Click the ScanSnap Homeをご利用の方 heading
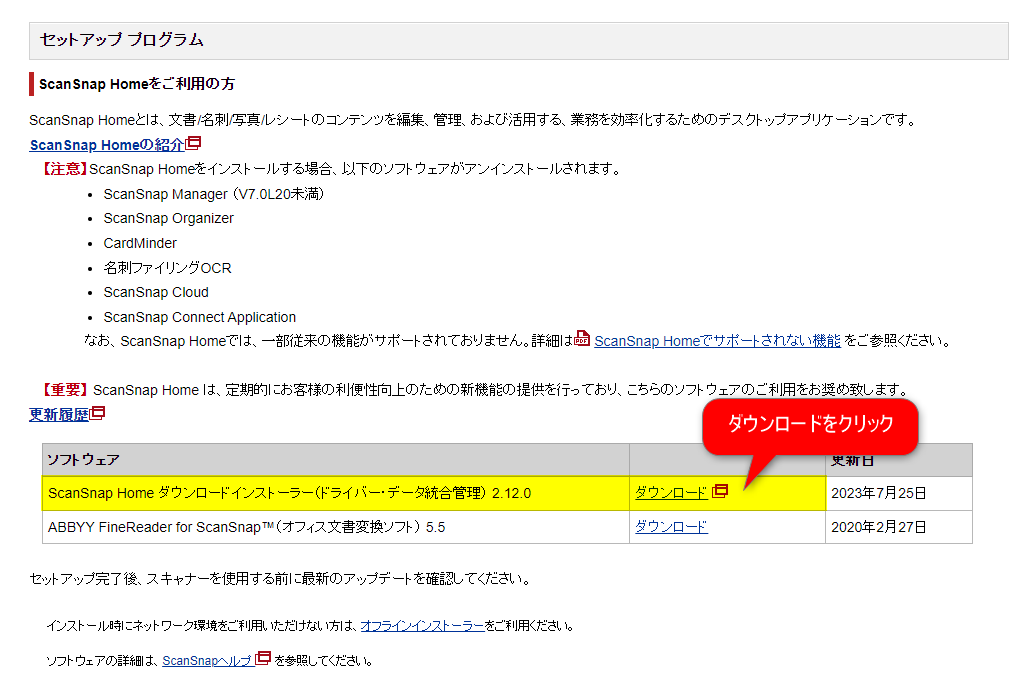 [x=137, y=83]
